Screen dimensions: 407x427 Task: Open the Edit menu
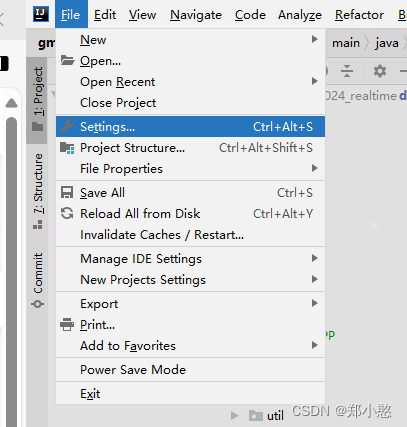[x=105, y=15]
